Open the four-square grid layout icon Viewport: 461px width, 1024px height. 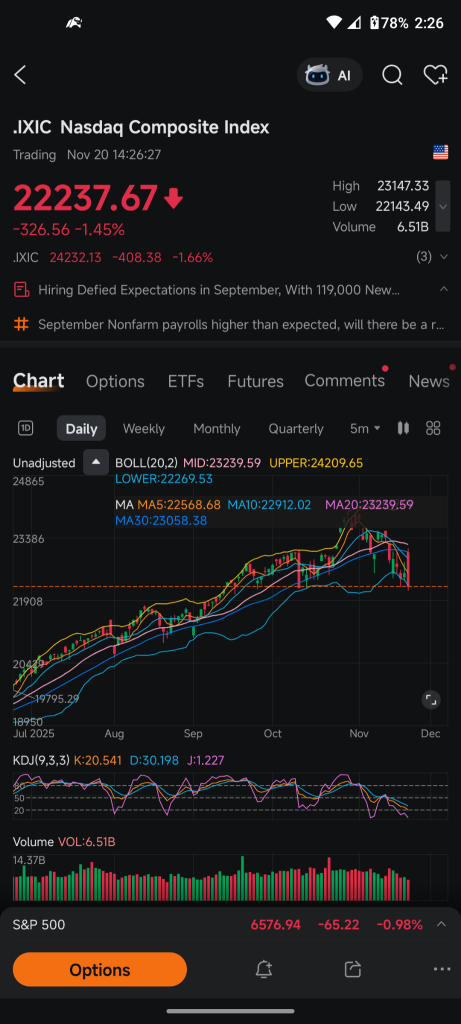pyautogui.click(x=433, y=428)
